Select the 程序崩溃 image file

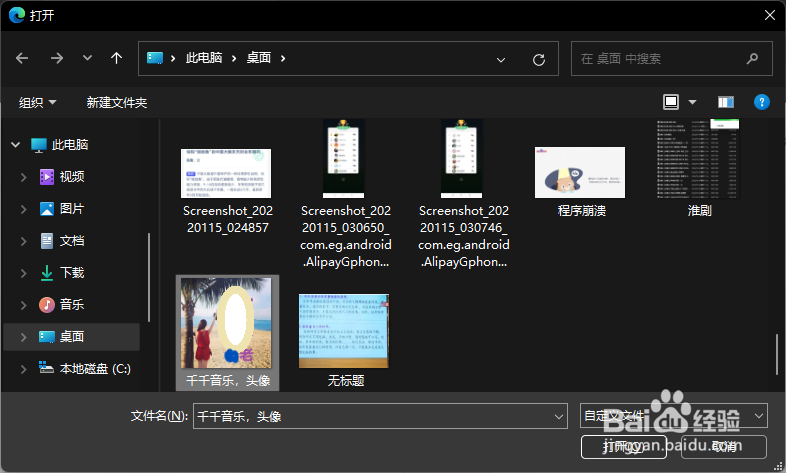coord(580,172)
